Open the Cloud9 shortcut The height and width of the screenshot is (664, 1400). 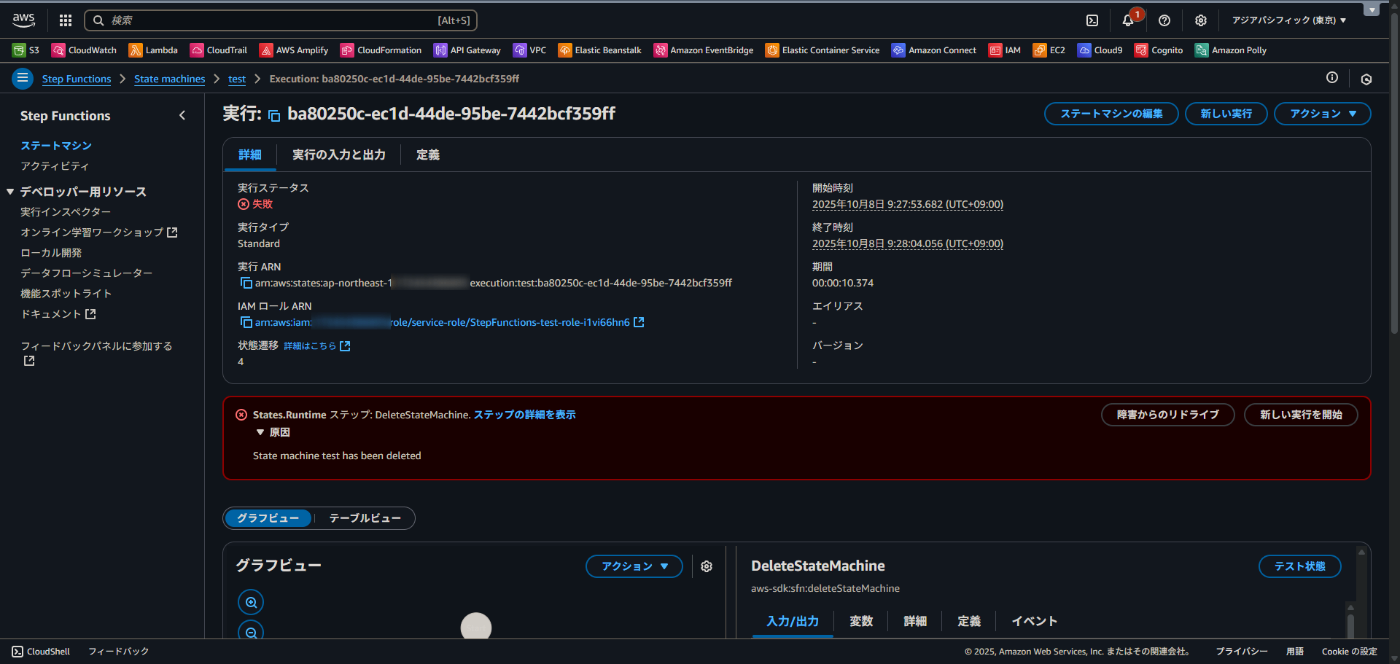pos(1100,50)
